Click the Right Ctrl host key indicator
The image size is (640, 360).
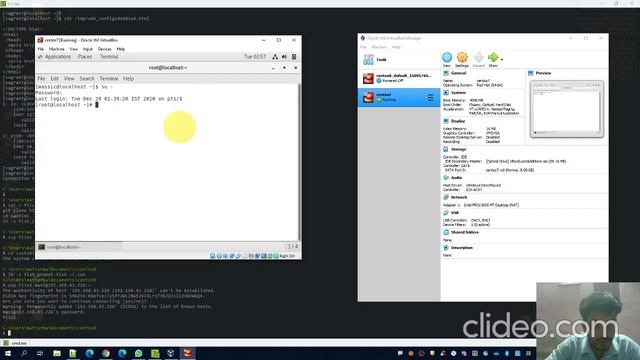tap(287, 256)
